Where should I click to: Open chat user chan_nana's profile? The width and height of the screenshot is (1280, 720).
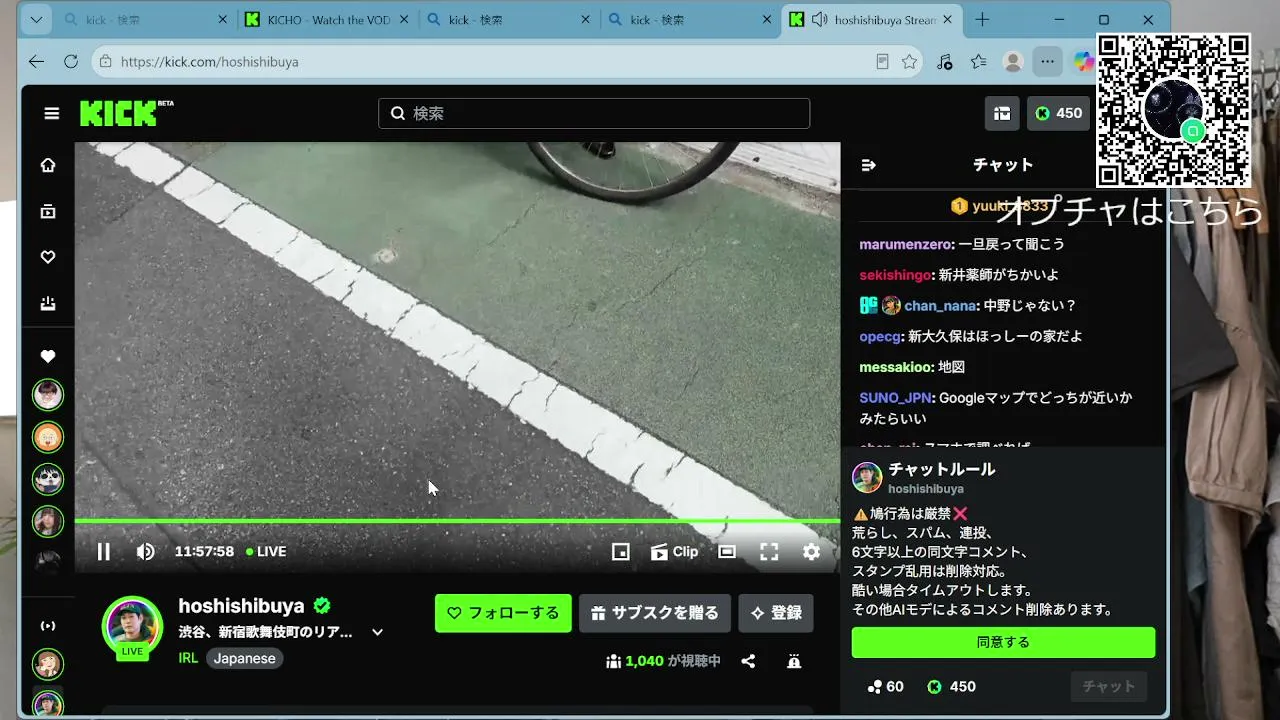[940, 306]
